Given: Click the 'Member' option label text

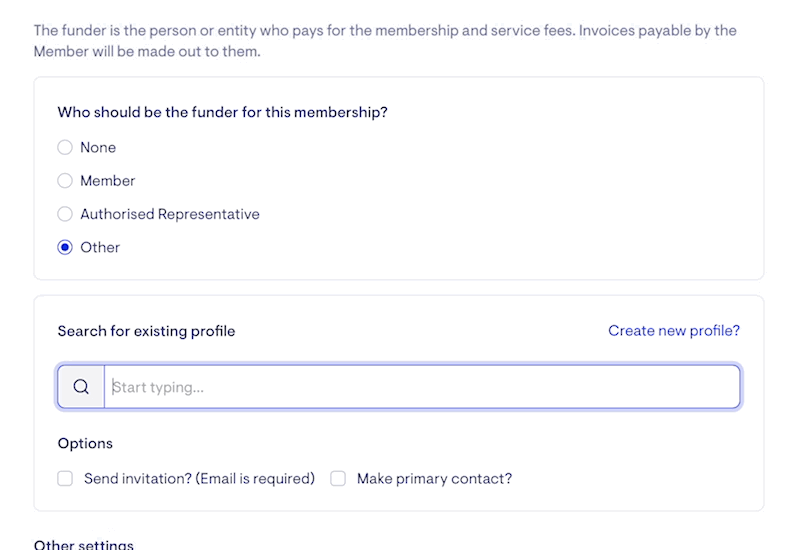Looking at the screenshot, I should point(108,181).
